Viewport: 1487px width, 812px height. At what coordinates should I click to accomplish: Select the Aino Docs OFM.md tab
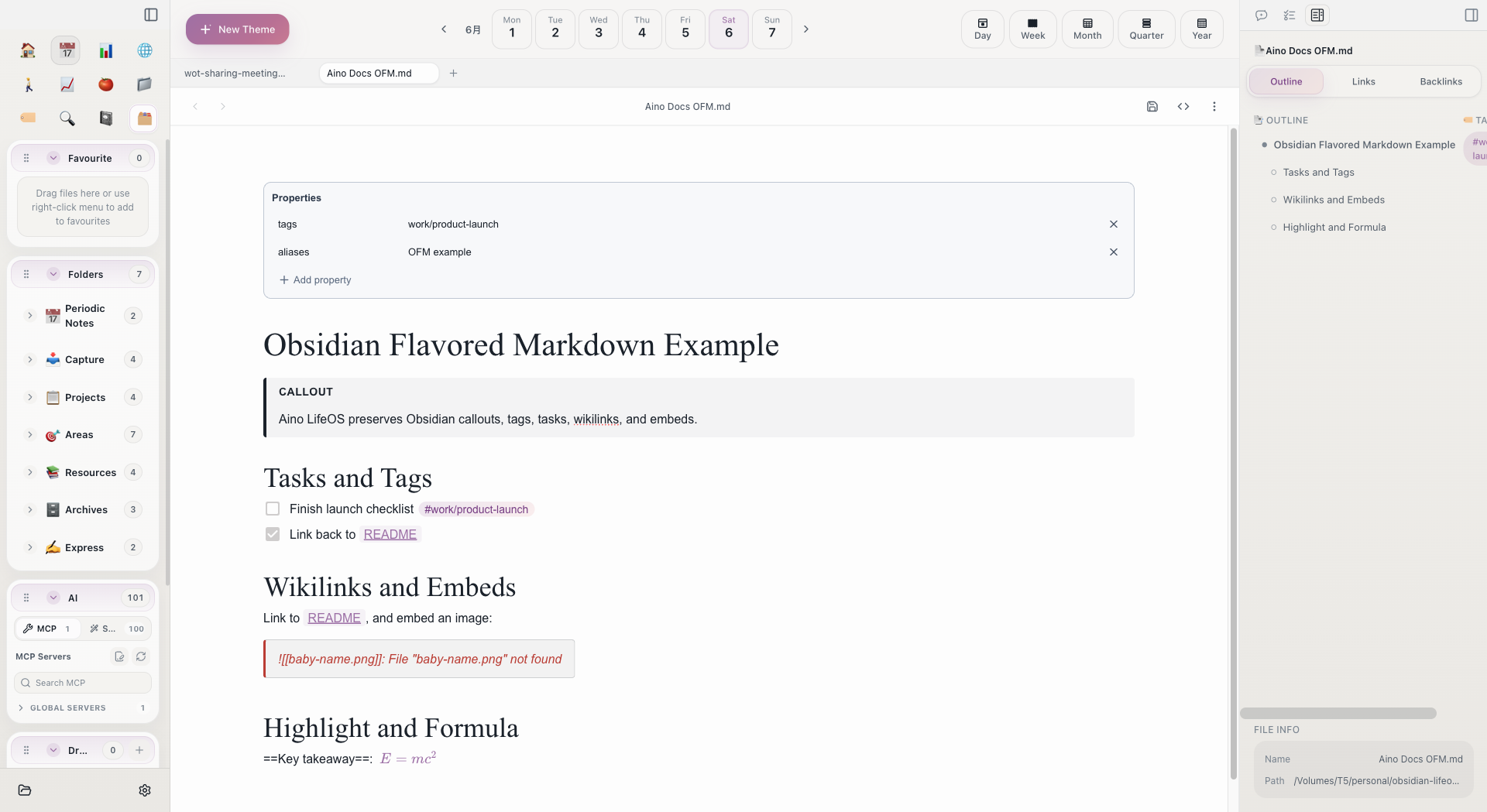pyautogui.click(x=378, y=73)
